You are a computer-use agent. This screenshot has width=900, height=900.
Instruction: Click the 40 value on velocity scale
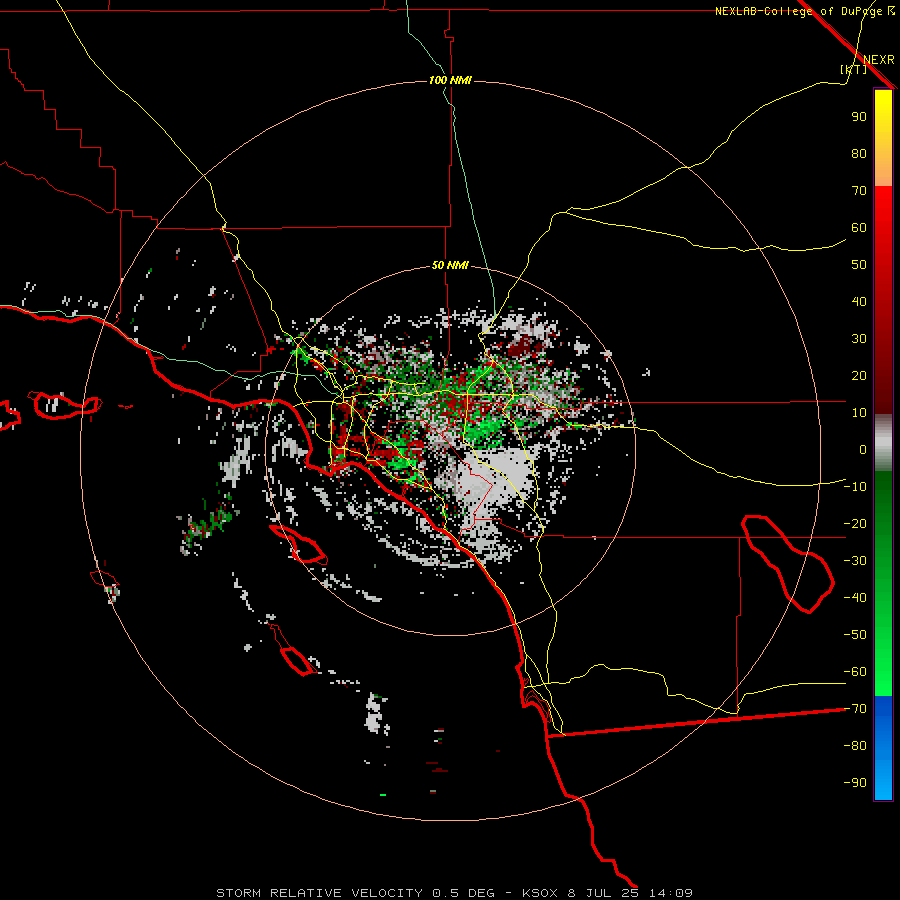[x=859, y=302]
